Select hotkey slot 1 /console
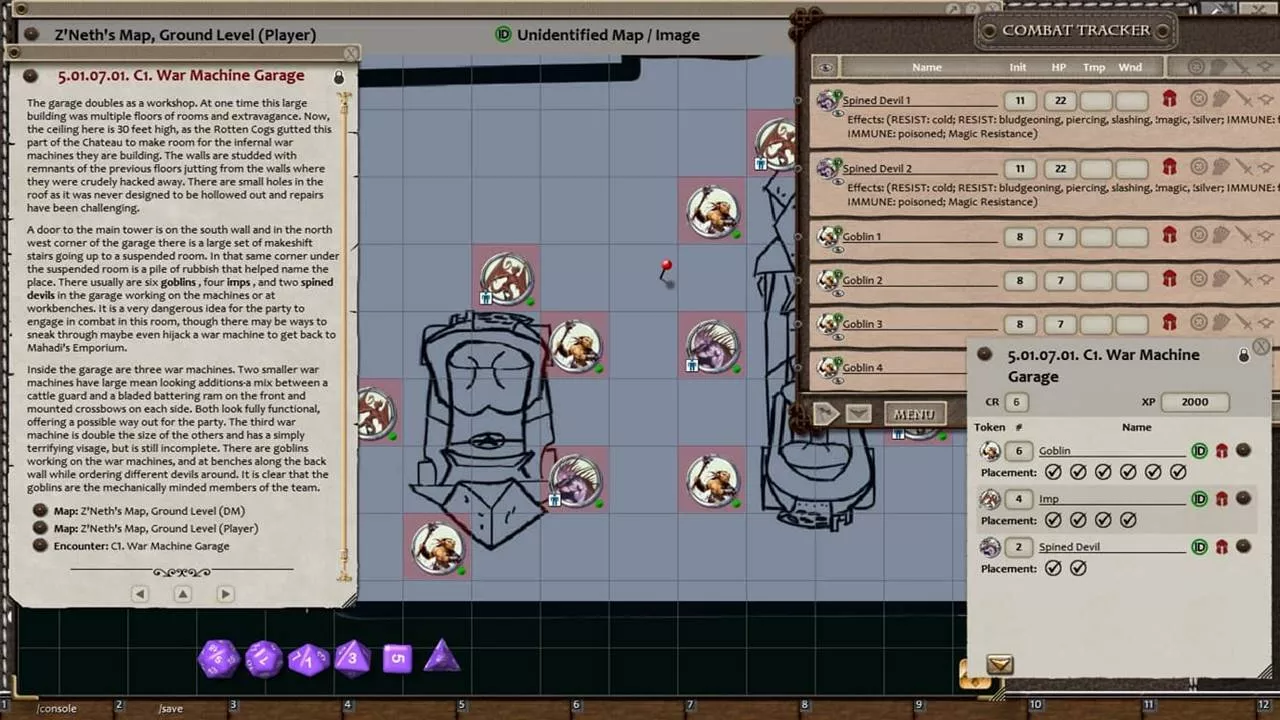 [x=57, y=708]
